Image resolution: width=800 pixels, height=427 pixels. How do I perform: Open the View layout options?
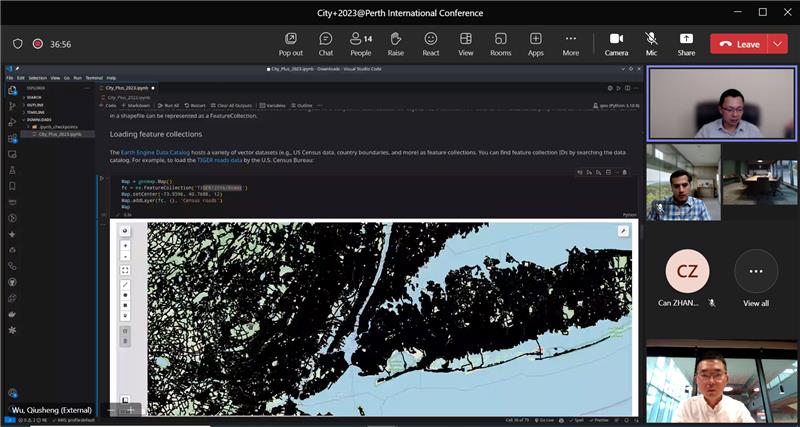point(466,43)
